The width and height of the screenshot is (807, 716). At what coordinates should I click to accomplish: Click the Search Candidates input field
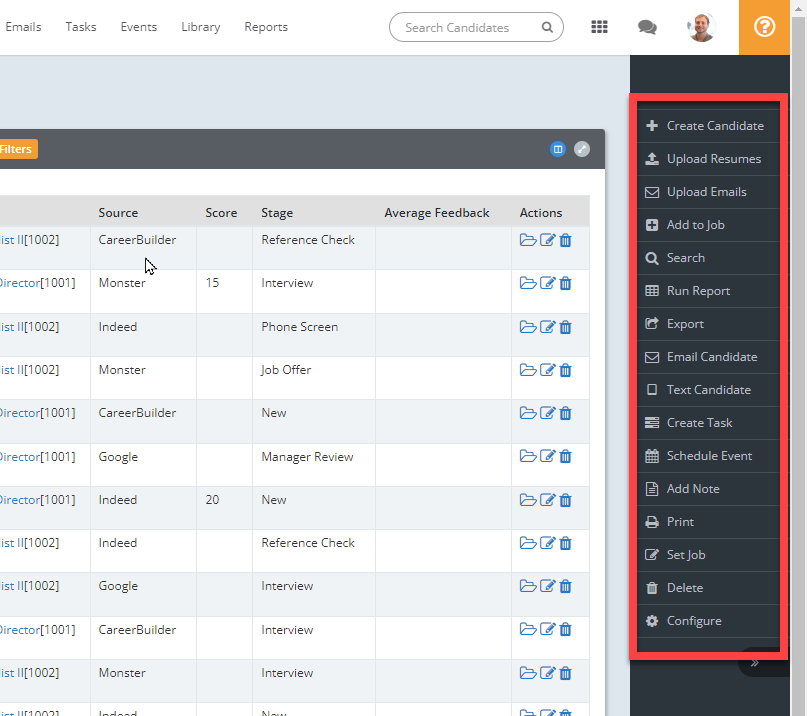coord(466,28)
